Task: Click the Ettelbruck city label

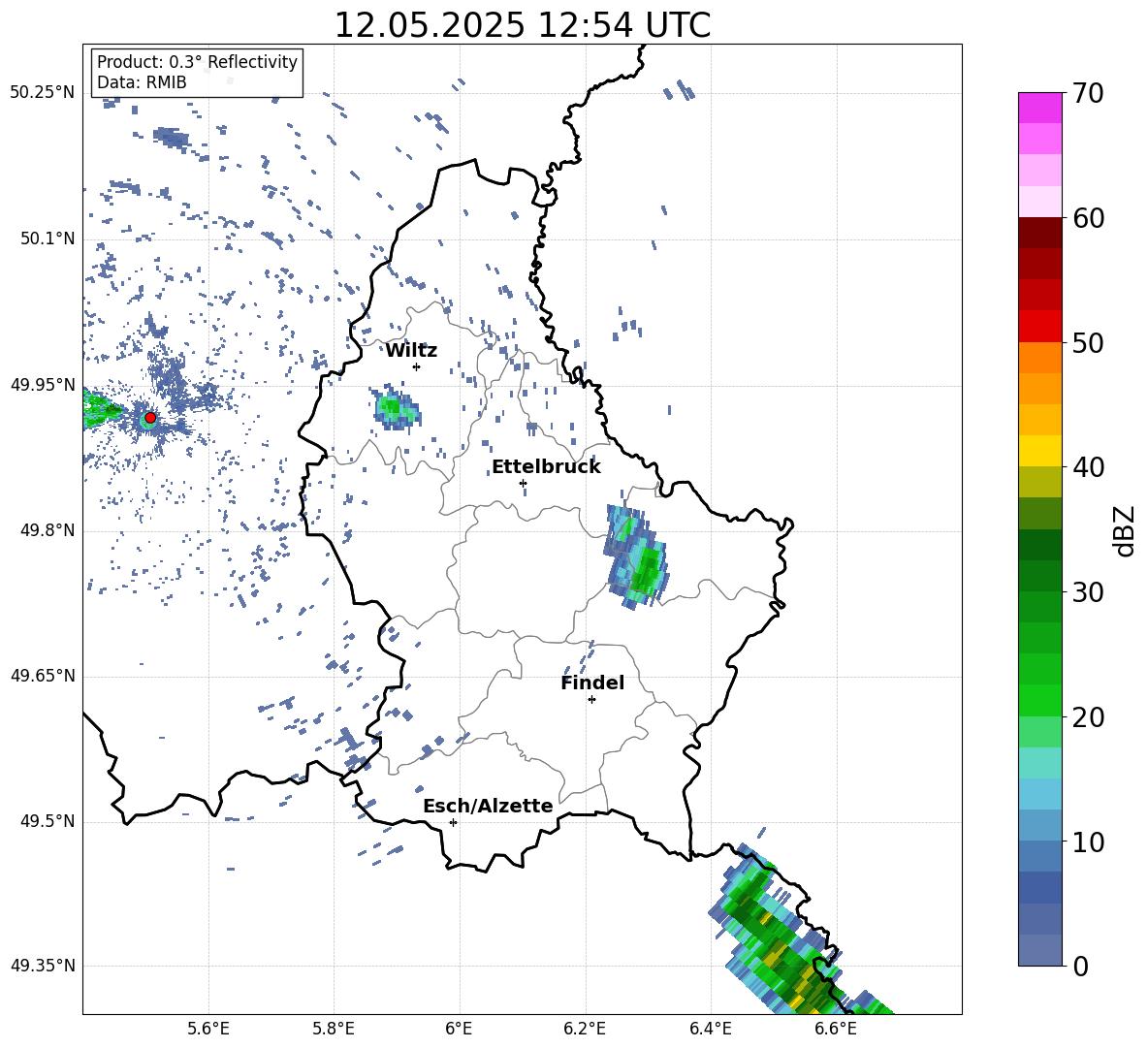Action: coord(546,467)
